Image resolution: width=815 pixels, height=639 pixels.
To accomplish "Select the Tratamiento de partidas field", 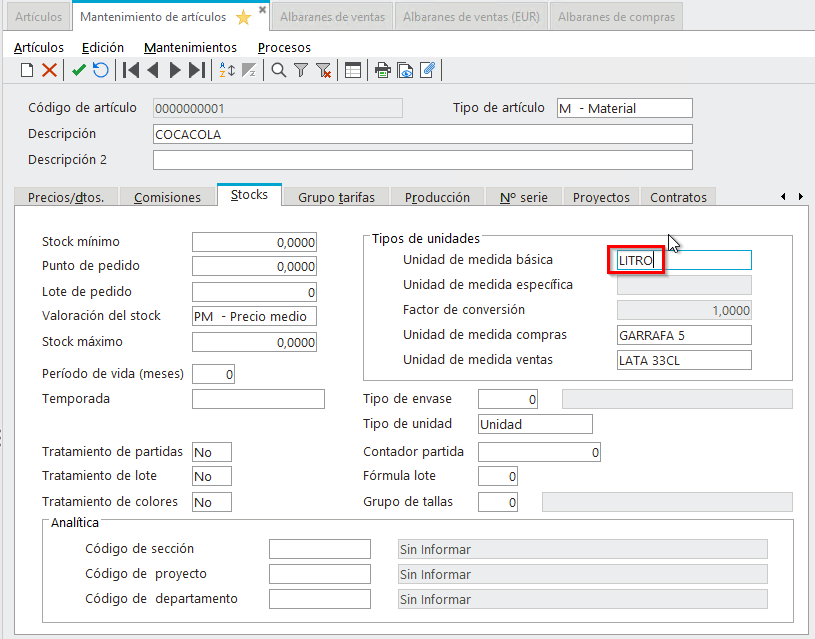I will tap(212, 452).
